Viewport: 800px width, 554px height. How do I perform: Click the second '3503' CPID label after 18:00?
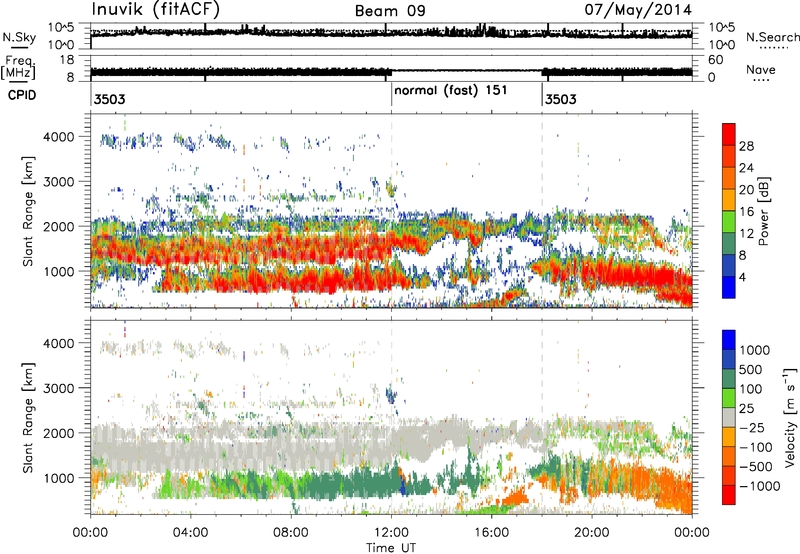click(x=561, y=99)
